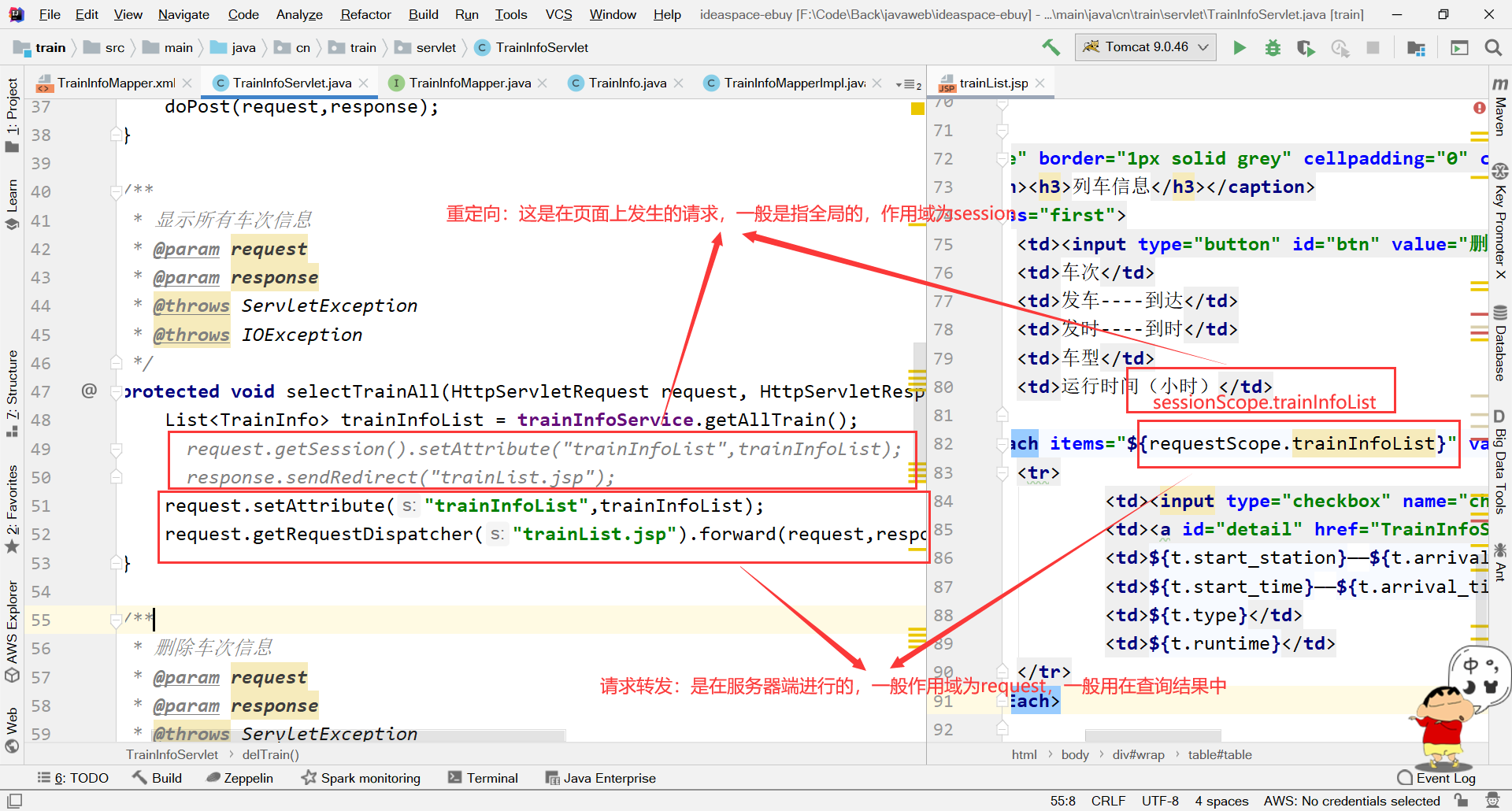Screen dimensions: 1512x811
Task: Close the TrainInfoServlet.java tab
Action: (x=364, y=83)
